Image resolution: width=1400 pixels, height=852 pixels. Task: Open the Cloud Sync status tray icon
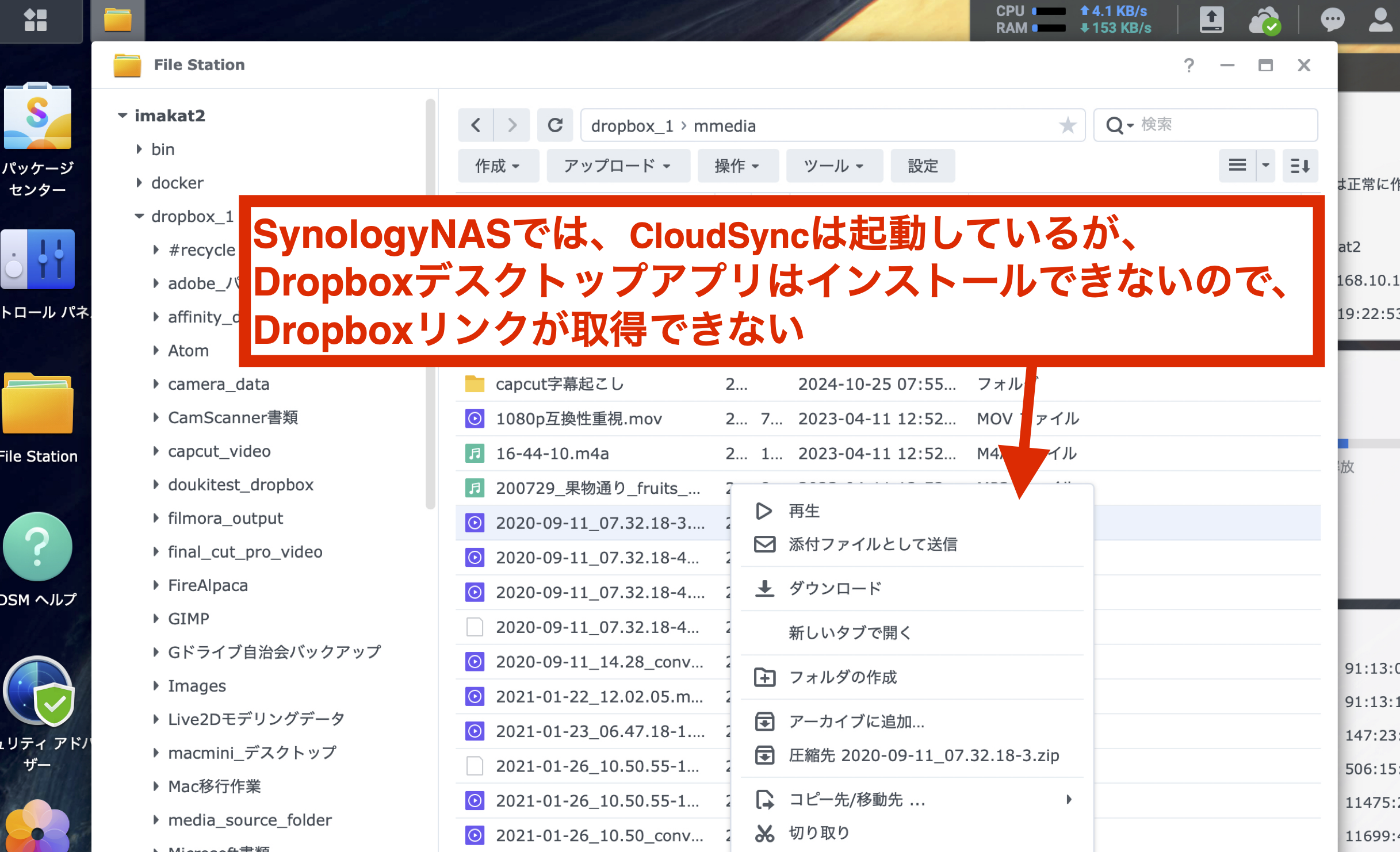[x=1264, y=21]
